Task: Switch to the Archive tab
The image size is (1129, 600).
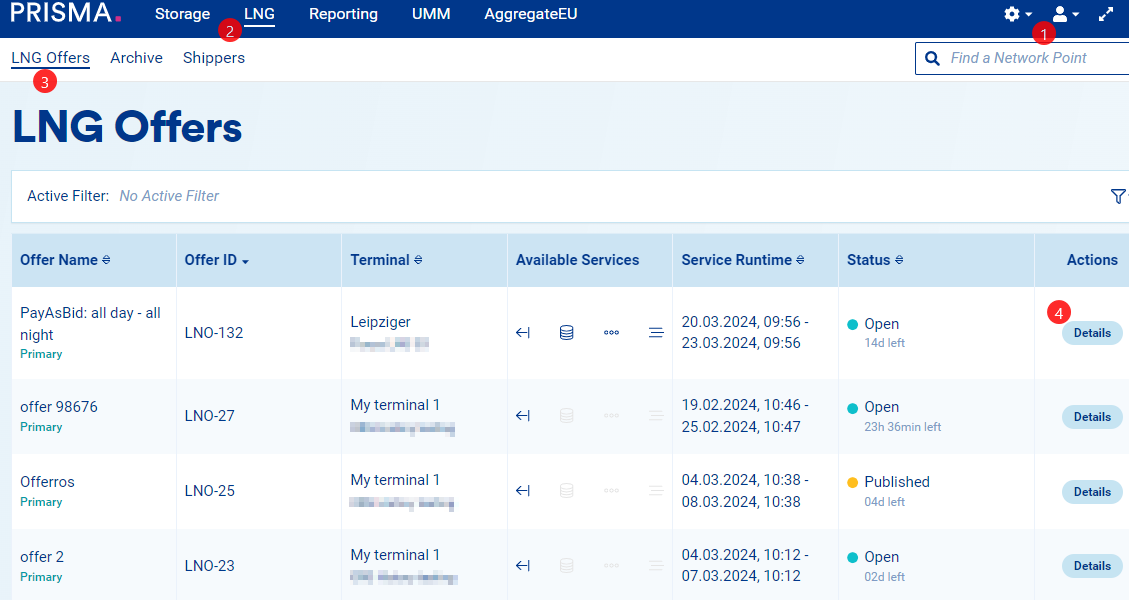Action: tap(136, 58)
